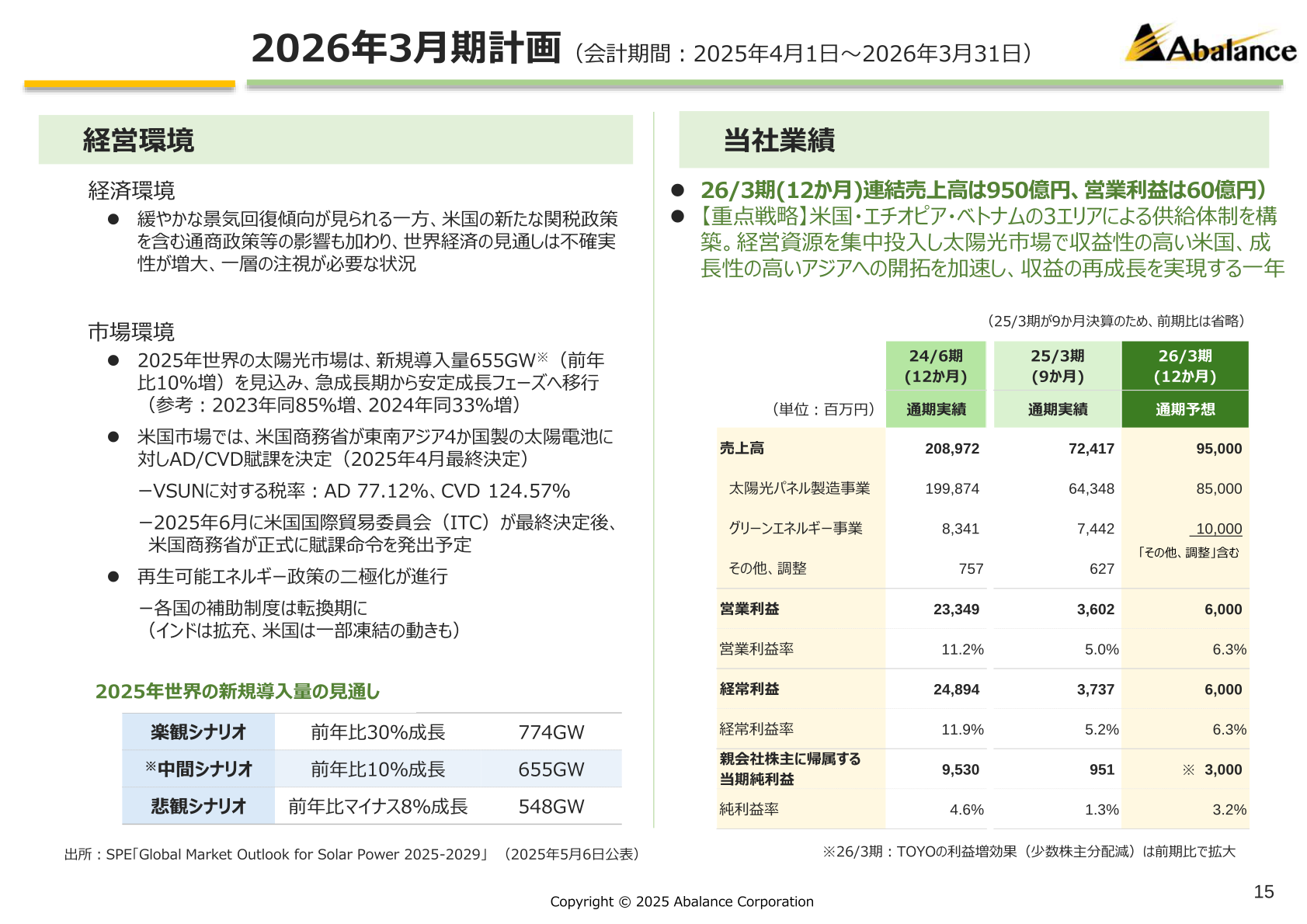Click the その他、調整 row label
1307x924 pixels.
767,568
